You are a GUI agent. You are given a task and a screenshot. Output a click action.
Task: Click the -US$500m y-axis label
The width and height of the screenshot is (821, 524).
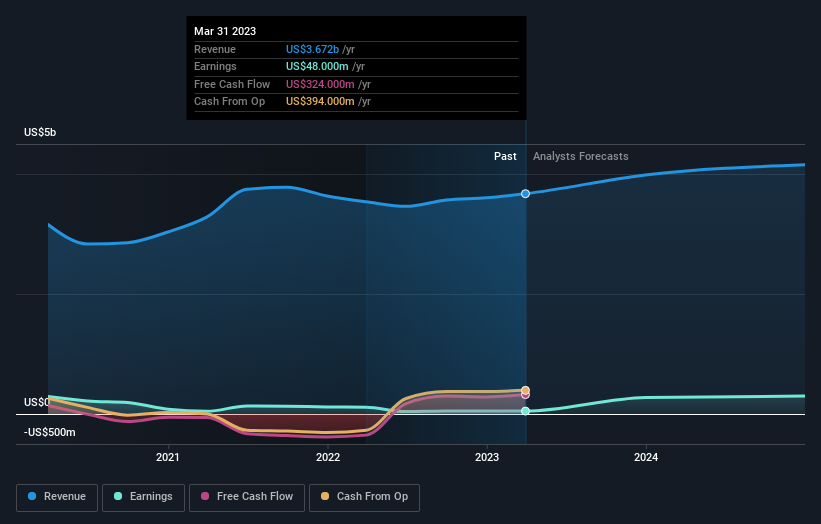click(x=50, y=432)
